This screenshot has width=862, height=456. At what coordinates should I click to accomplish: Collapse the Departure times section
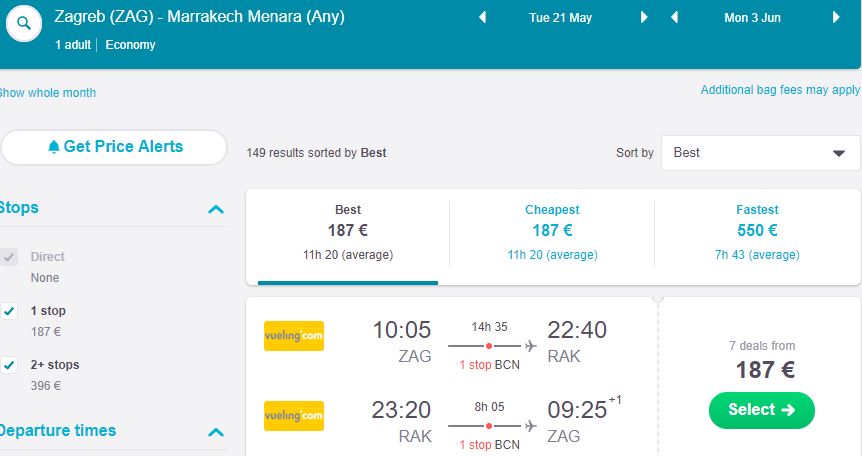pos(215,432)
